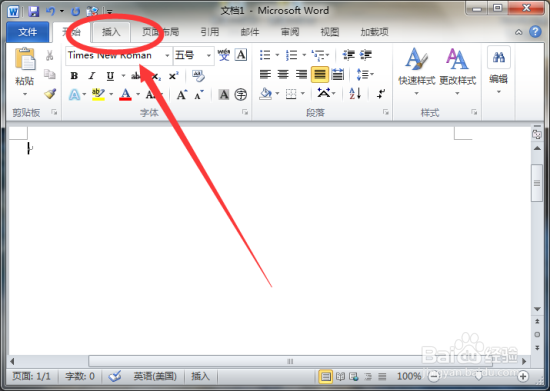The width and height of the screenshot is (550, 391).
Task: Open the Change Styles menu
Action: pyautogui.click(x=457, y=72)
